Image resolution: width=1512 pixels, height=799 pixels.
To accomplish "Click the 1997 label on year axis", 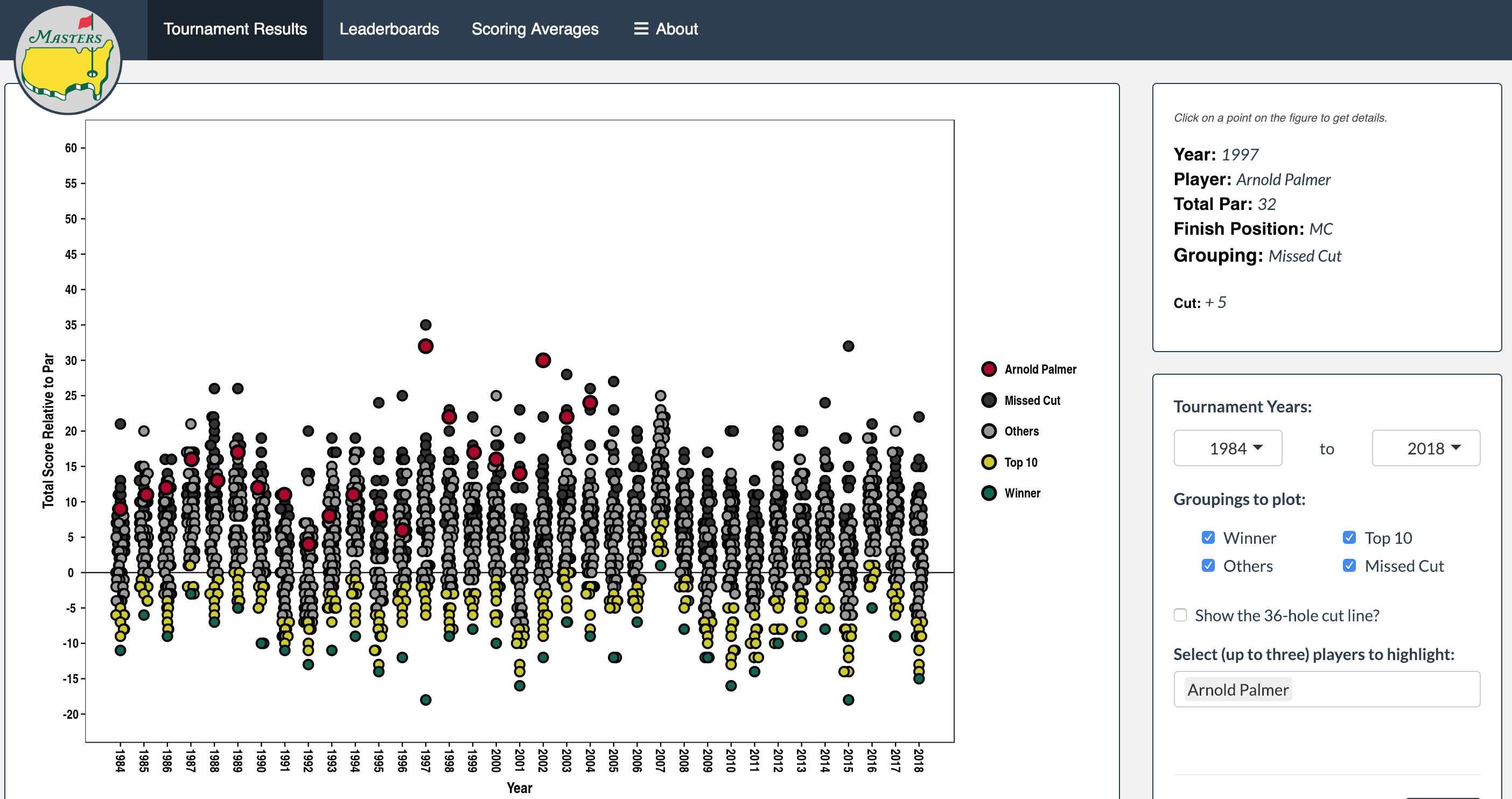I will 425,760.
